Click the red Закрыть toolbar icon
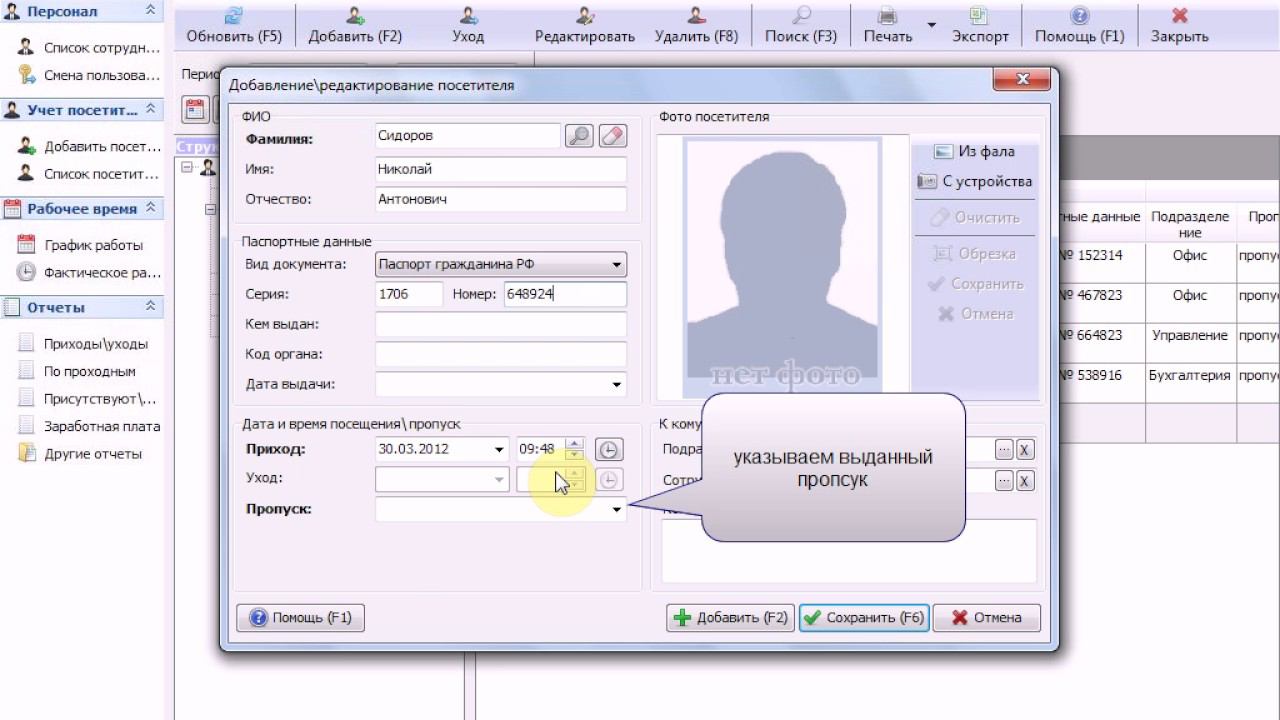 click(1180, 15)
